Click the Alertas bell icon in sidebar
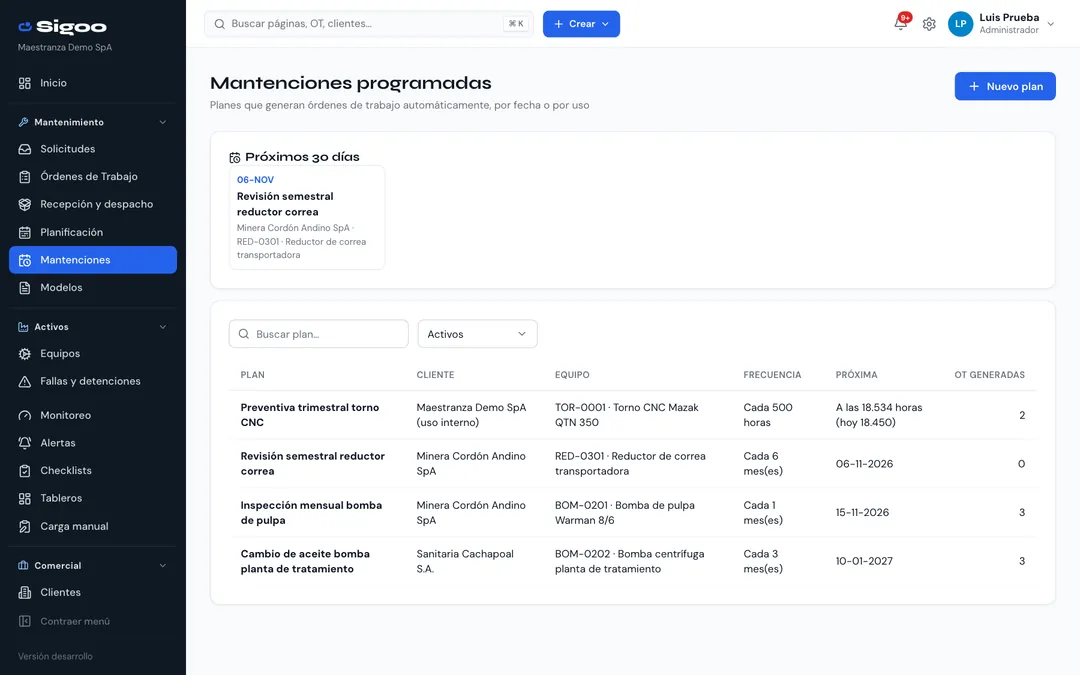Screen dimensions: 1080x675 coord(25,444)
